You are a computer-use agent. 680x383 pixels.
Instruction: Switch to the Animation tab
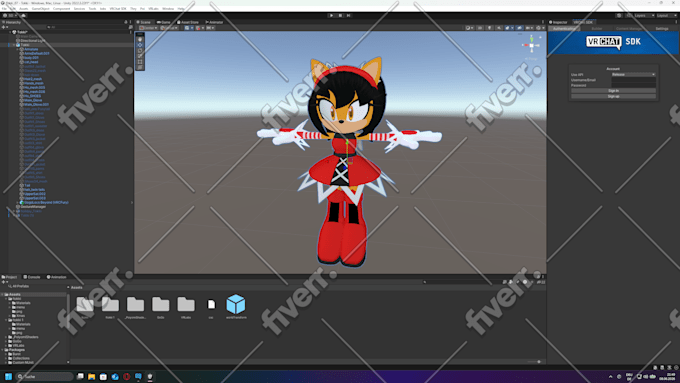(x=56, y=277)
